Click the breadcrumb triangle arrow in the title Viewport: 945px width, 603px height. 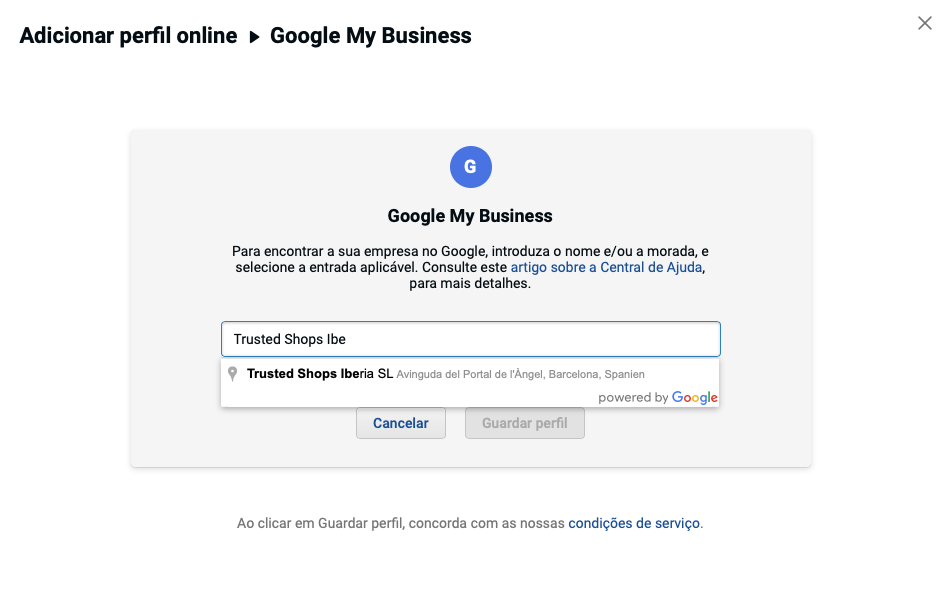[254, 37]
